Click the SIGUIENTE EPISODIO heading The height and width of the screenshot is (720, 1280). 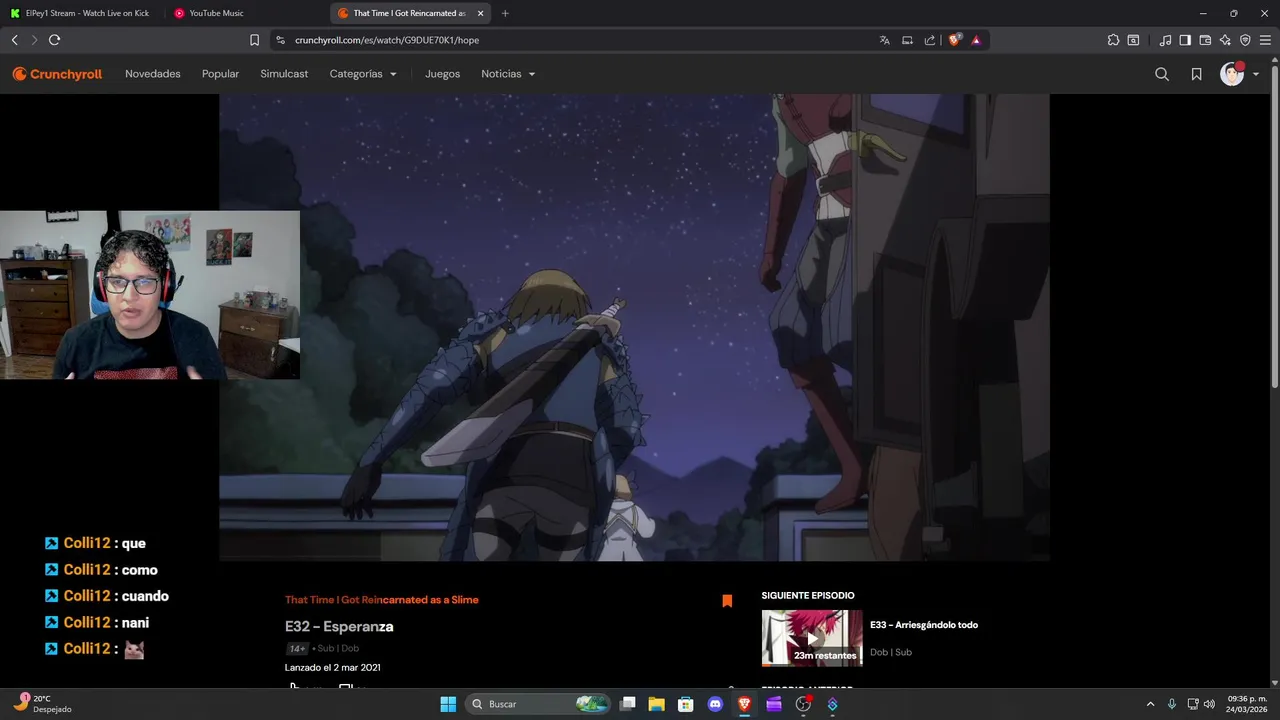point(808,596)
